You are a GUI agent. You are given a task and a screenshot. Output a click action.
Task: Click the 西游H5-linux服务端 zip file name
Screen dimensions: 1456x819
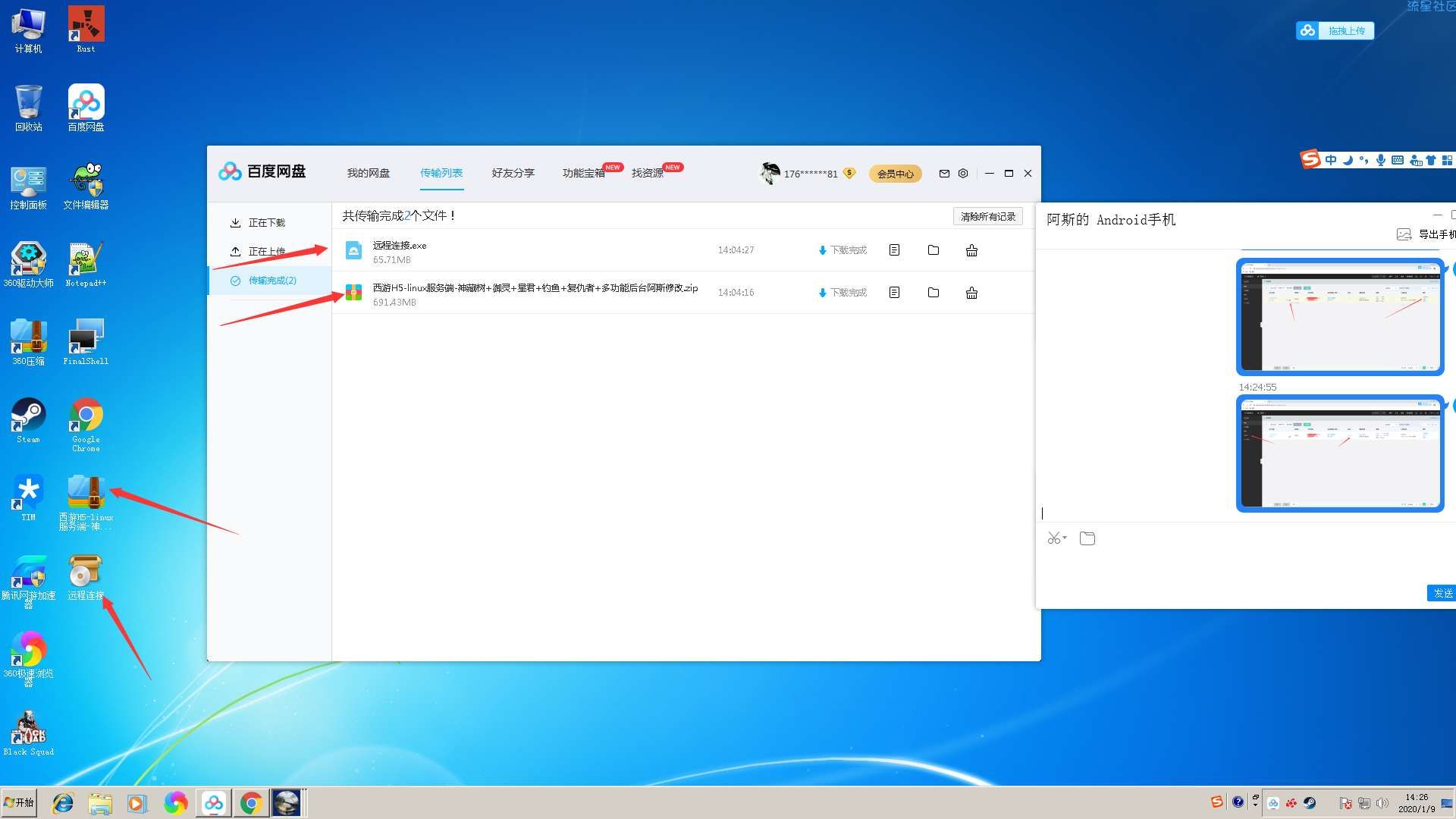coord(535,288)
